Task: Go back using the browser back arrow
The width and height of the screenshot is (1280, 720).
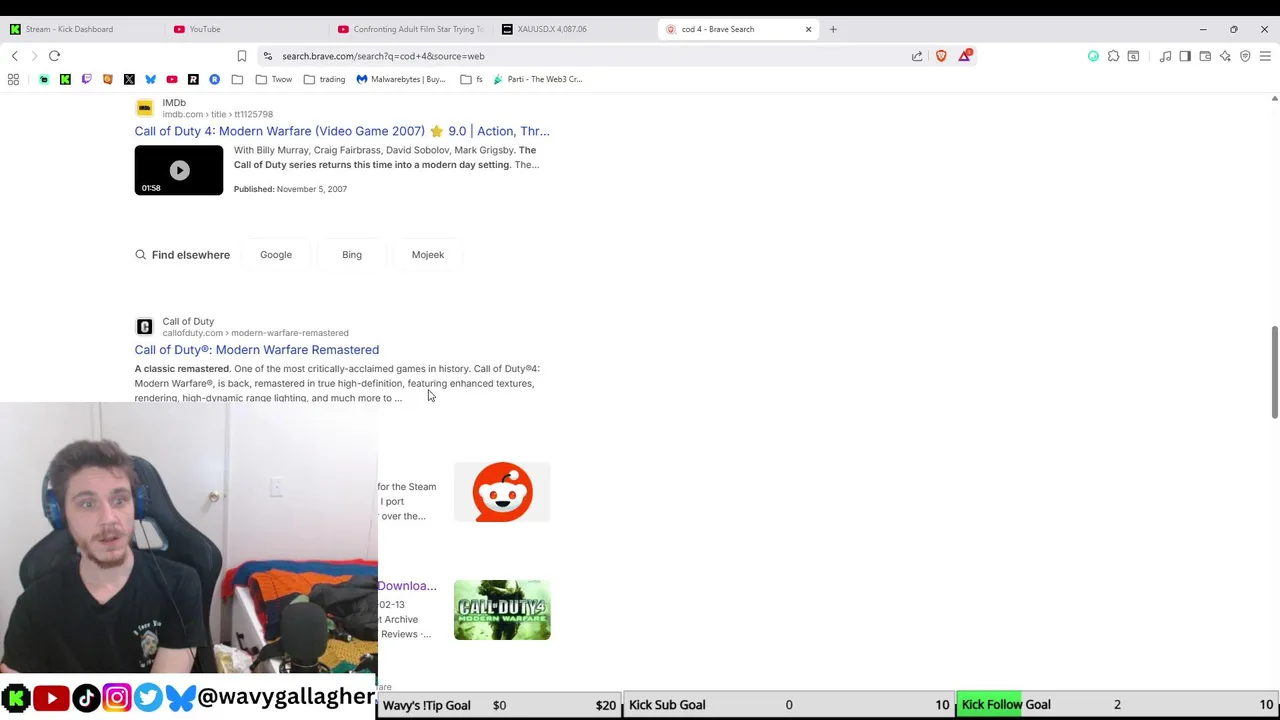Action: [x=15, y=56]
